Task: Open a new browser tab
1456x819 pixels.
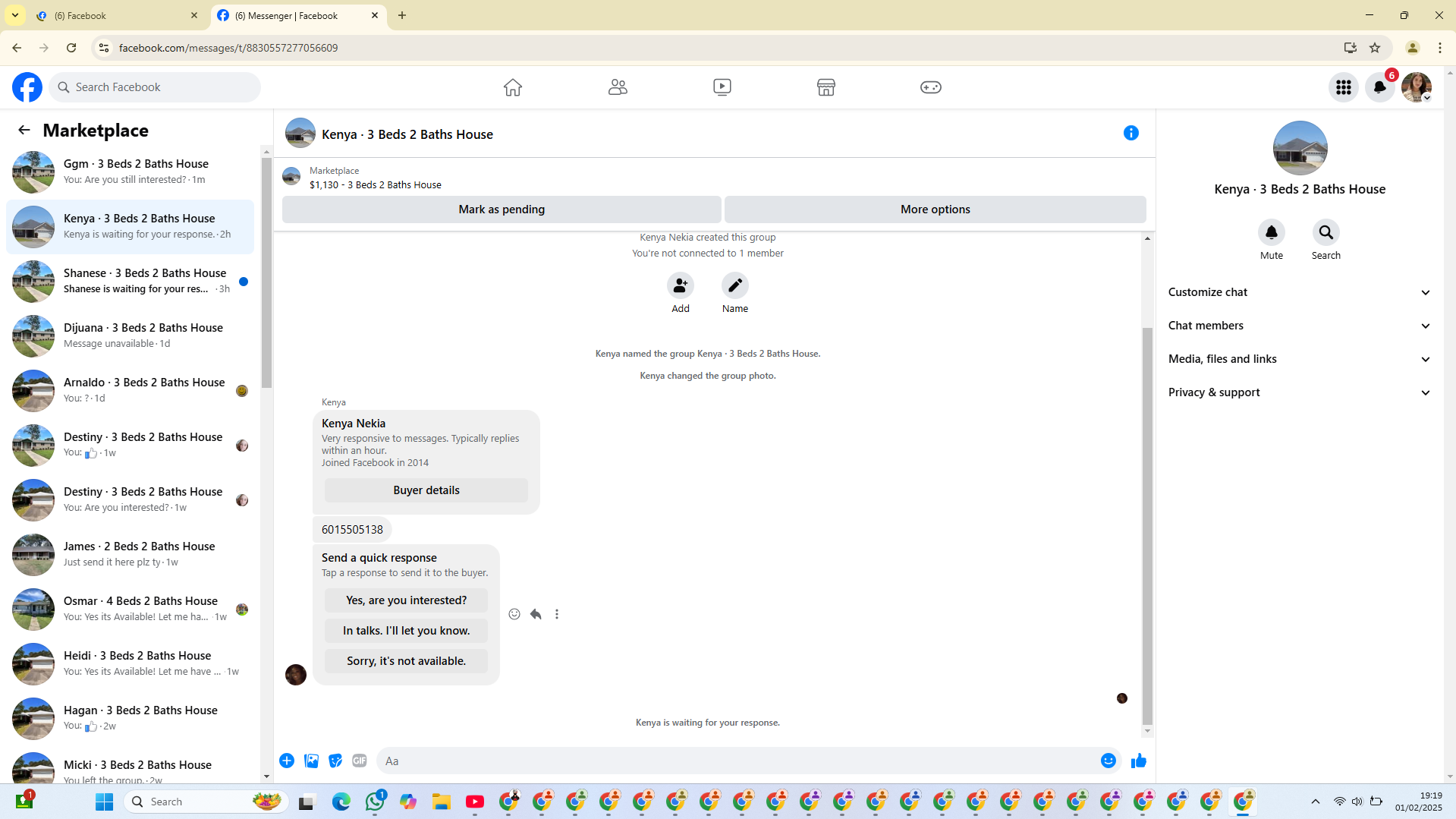Action: 402,15
